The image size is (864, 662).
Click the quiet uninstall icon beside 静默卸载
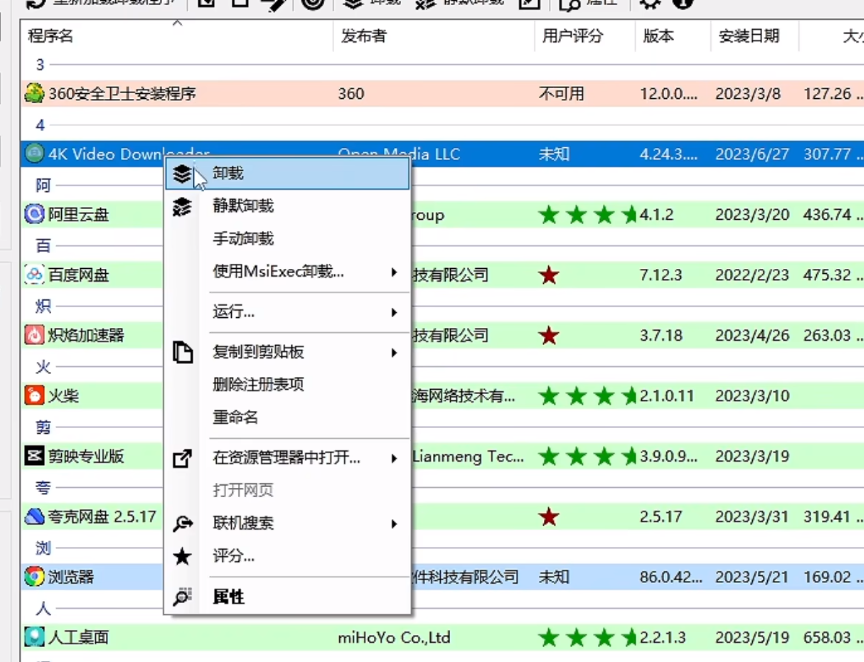click(182, 207)
